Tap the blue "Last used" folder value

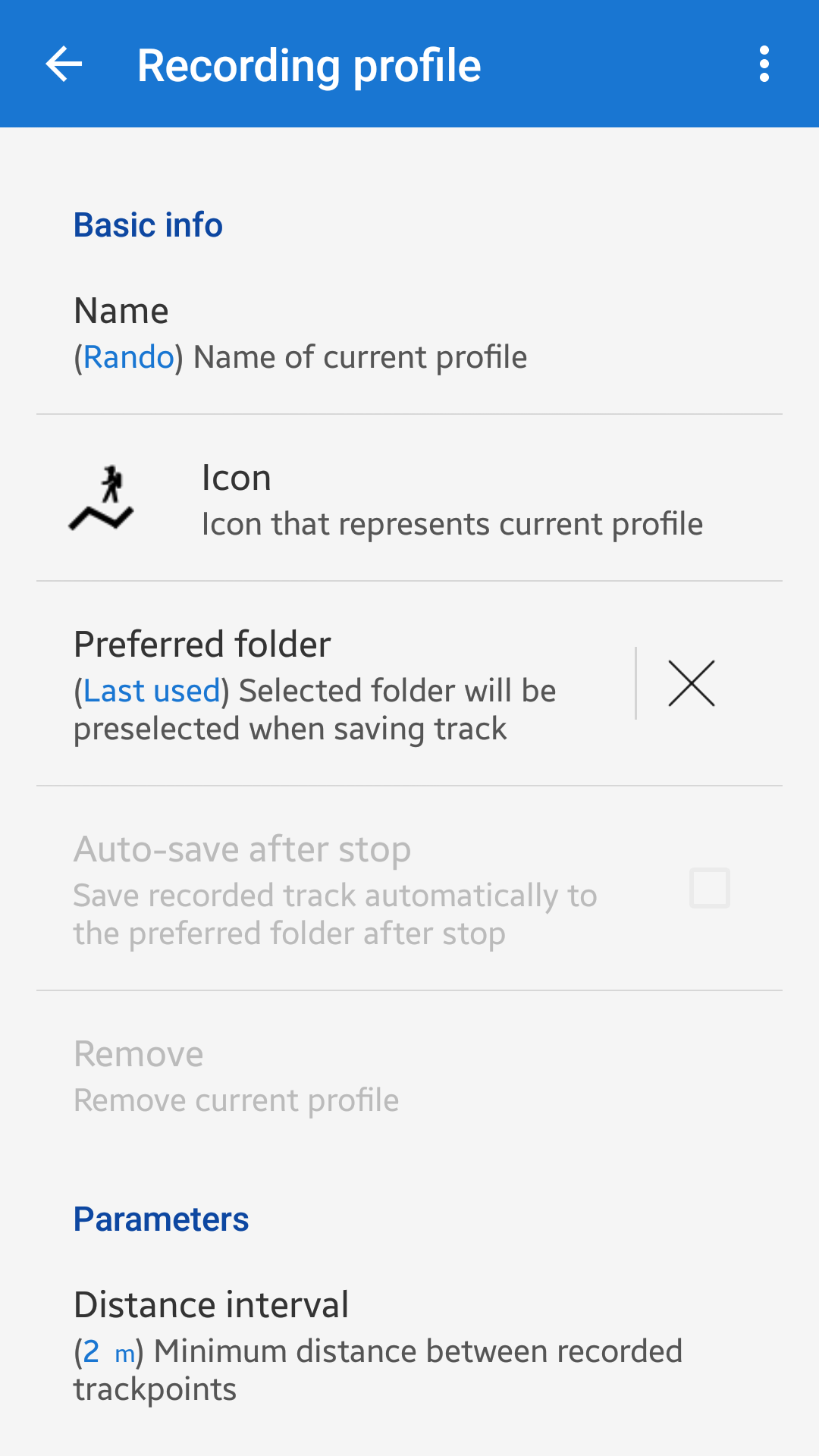pos(152,691)
